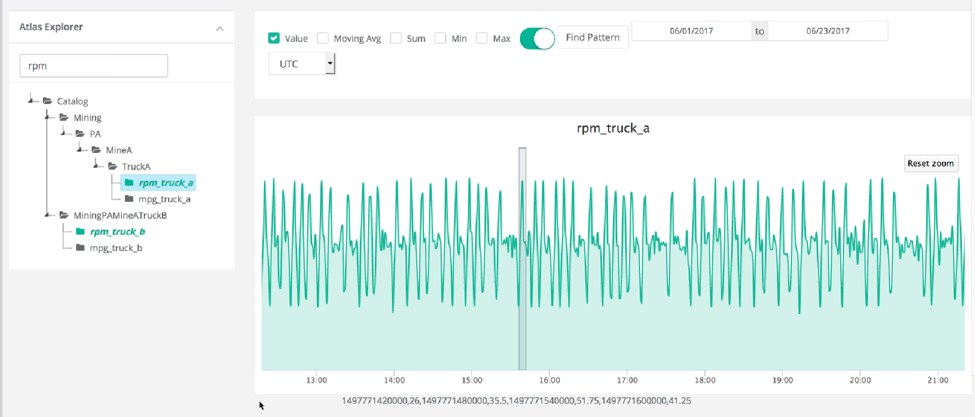Open the UTC timezone dropdown
975x417 pixels.
click(302, 63)
